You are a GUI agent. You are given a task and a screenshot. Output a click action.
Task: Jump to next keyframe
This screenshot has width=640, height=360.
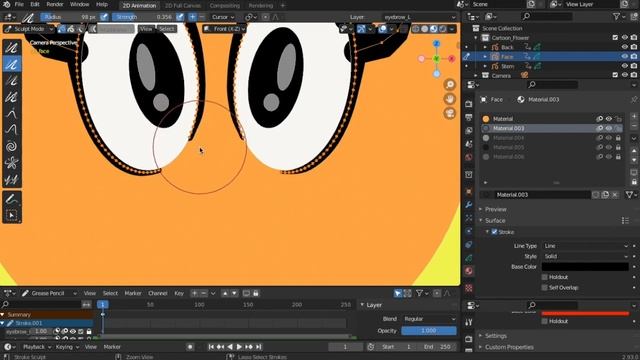[x=249, y=347]
